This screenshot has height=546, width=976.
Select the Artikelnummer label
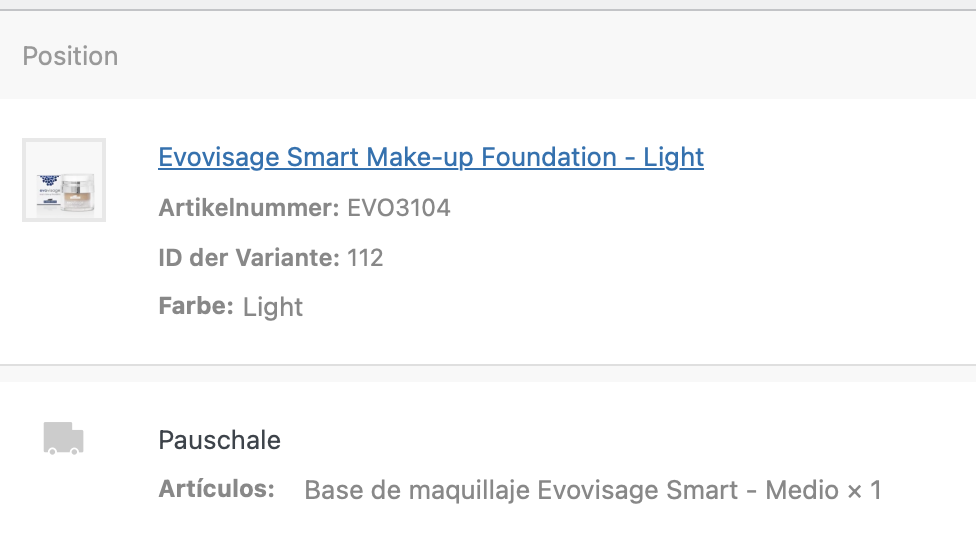coord(249,208)
